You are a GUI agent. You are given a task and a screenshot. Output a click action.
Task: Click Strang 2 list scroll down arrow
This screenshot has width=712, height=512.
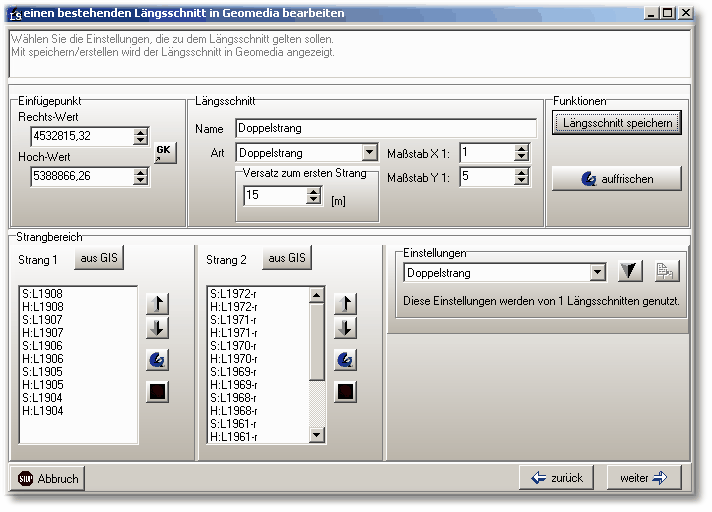pyautogui.click(x=316, y=435)
